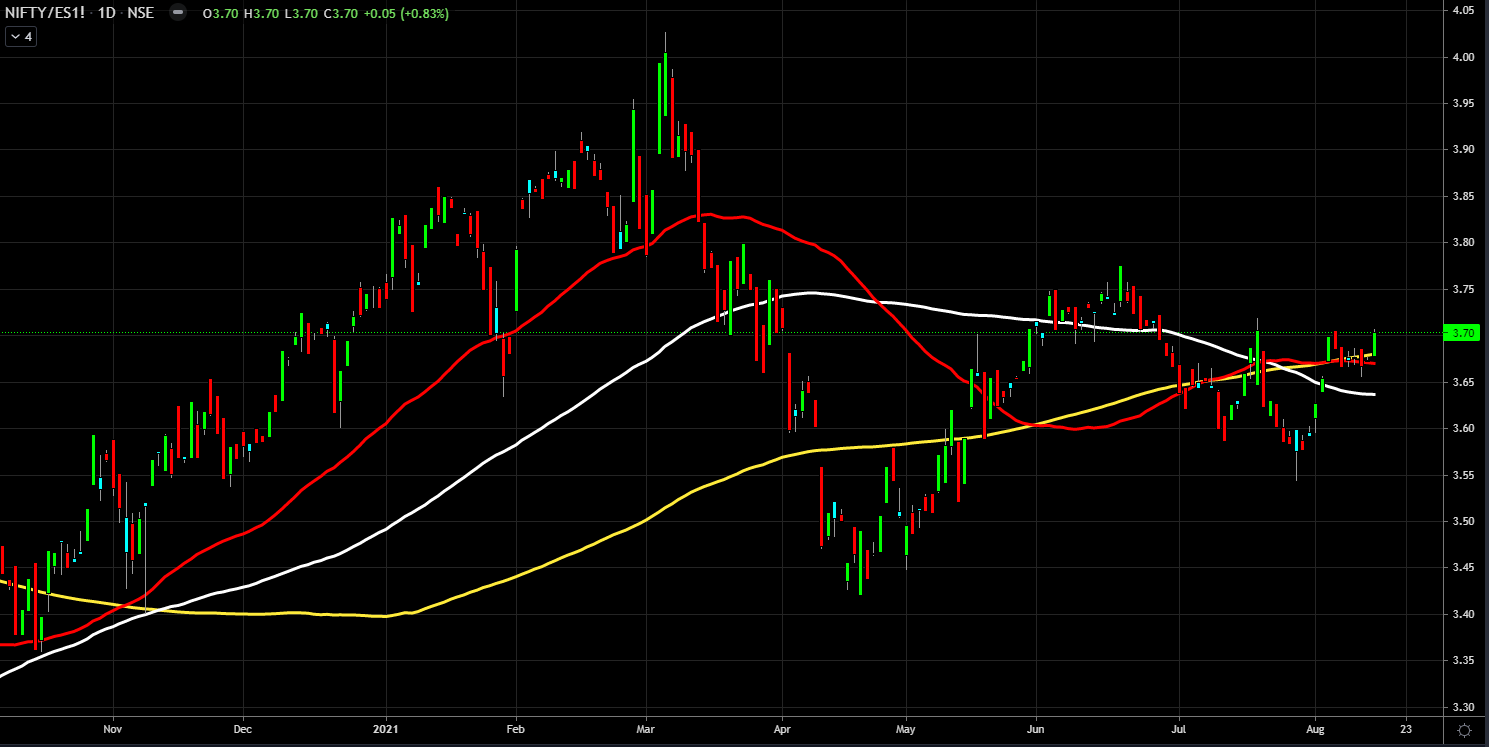Click the +0.05 (+0.83%) change text
Image resolution: width=1489 pixels, height=747 pixels.
pyautogui.click(x=404, y=14)
